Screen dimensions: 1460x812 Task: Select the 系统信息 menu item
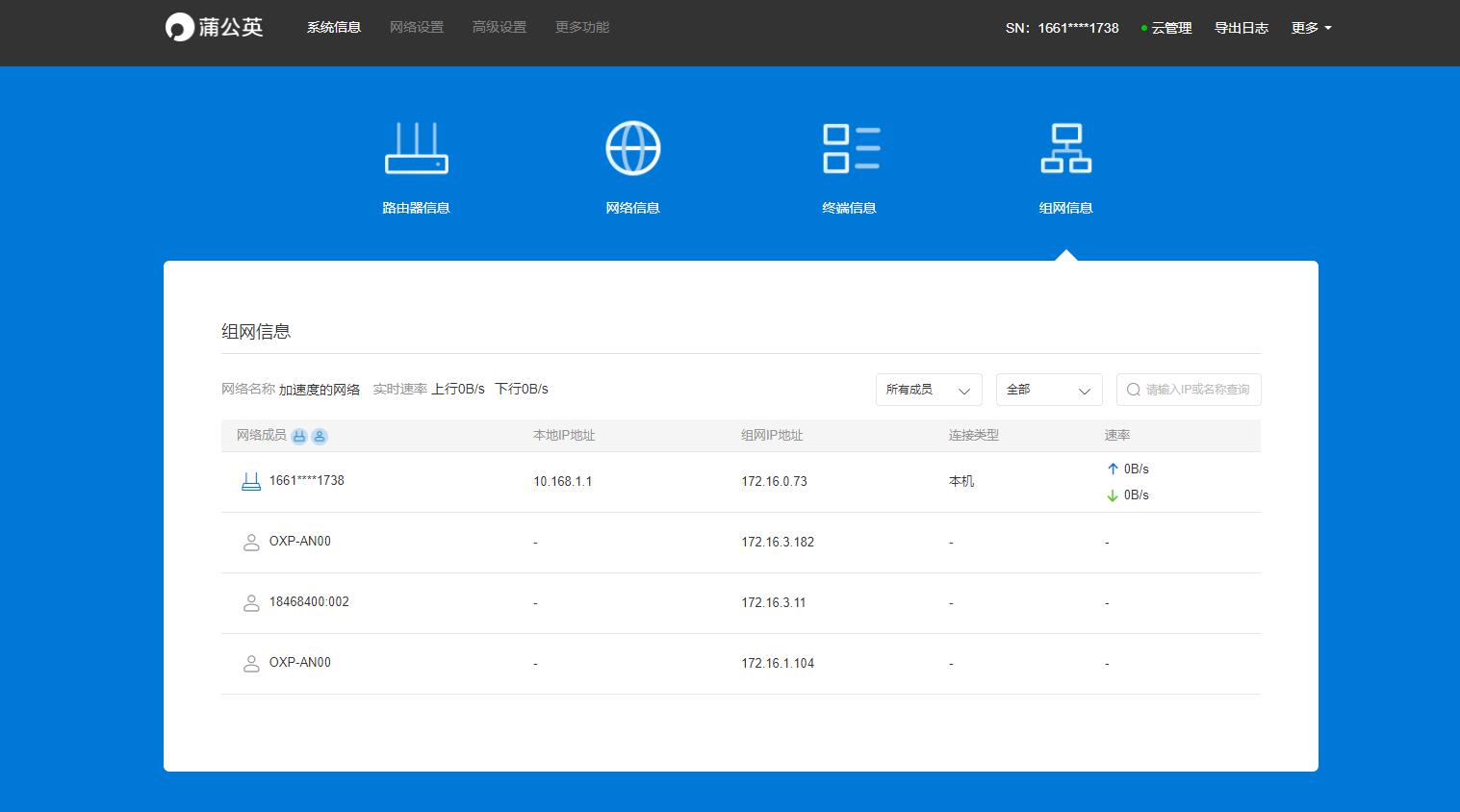[334, 27]
